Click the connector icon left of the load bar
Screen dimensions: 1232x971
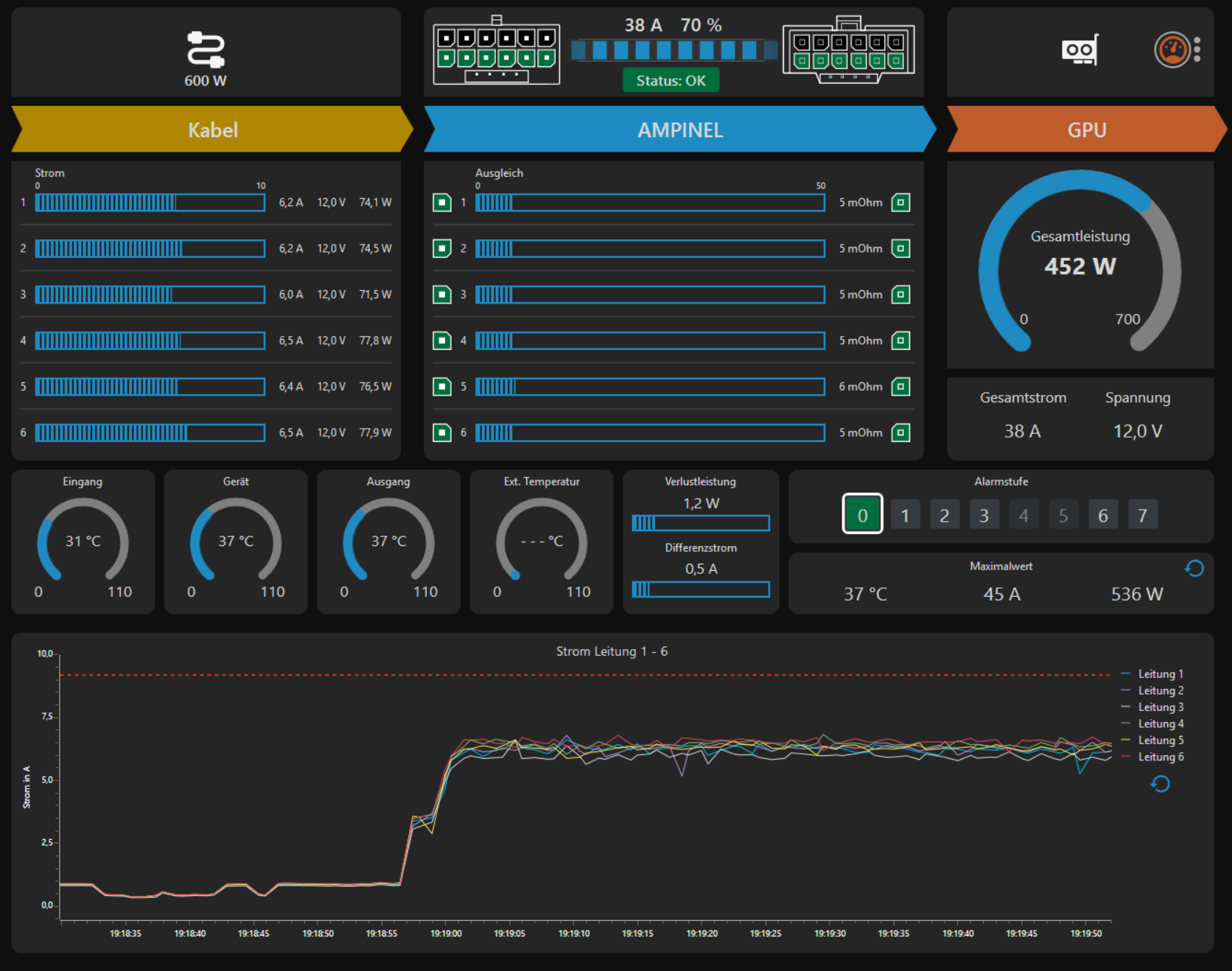[x=497, y=50]
